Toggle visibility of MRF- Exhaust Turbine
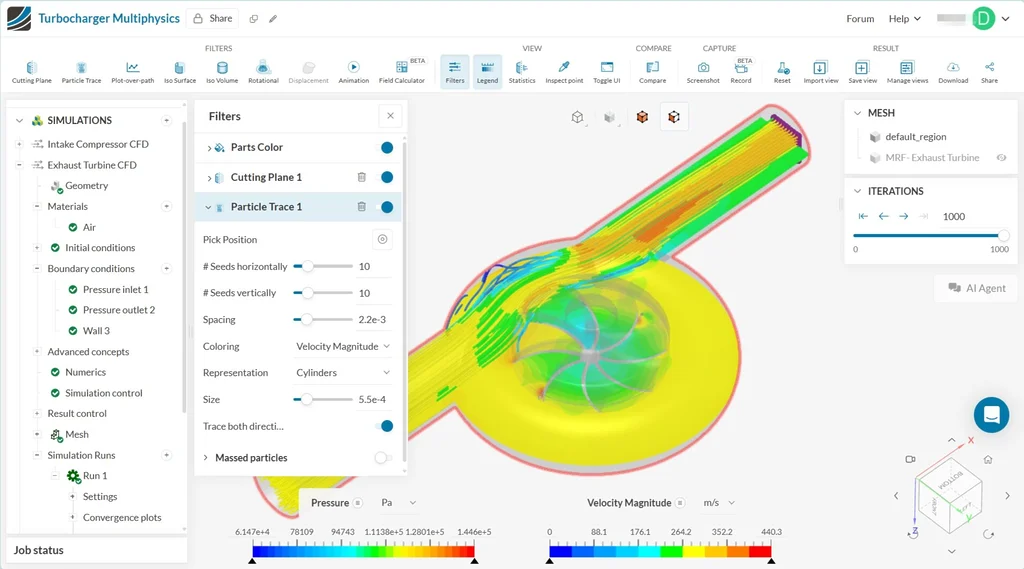Image resolution: width=1024 pixels, height=569 pixels. click(1001, 158)
